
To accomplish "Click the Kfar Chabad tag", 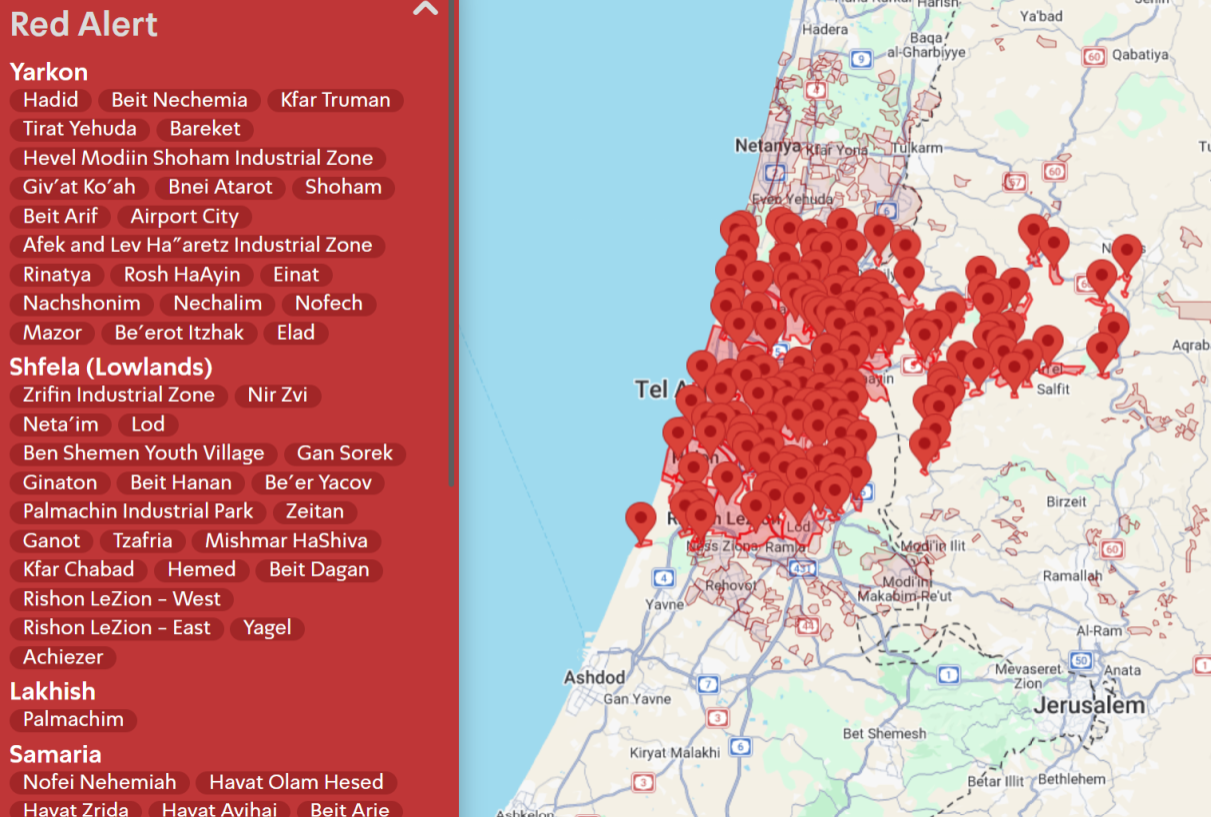I will pyautogui.click(x=79, y=569).
